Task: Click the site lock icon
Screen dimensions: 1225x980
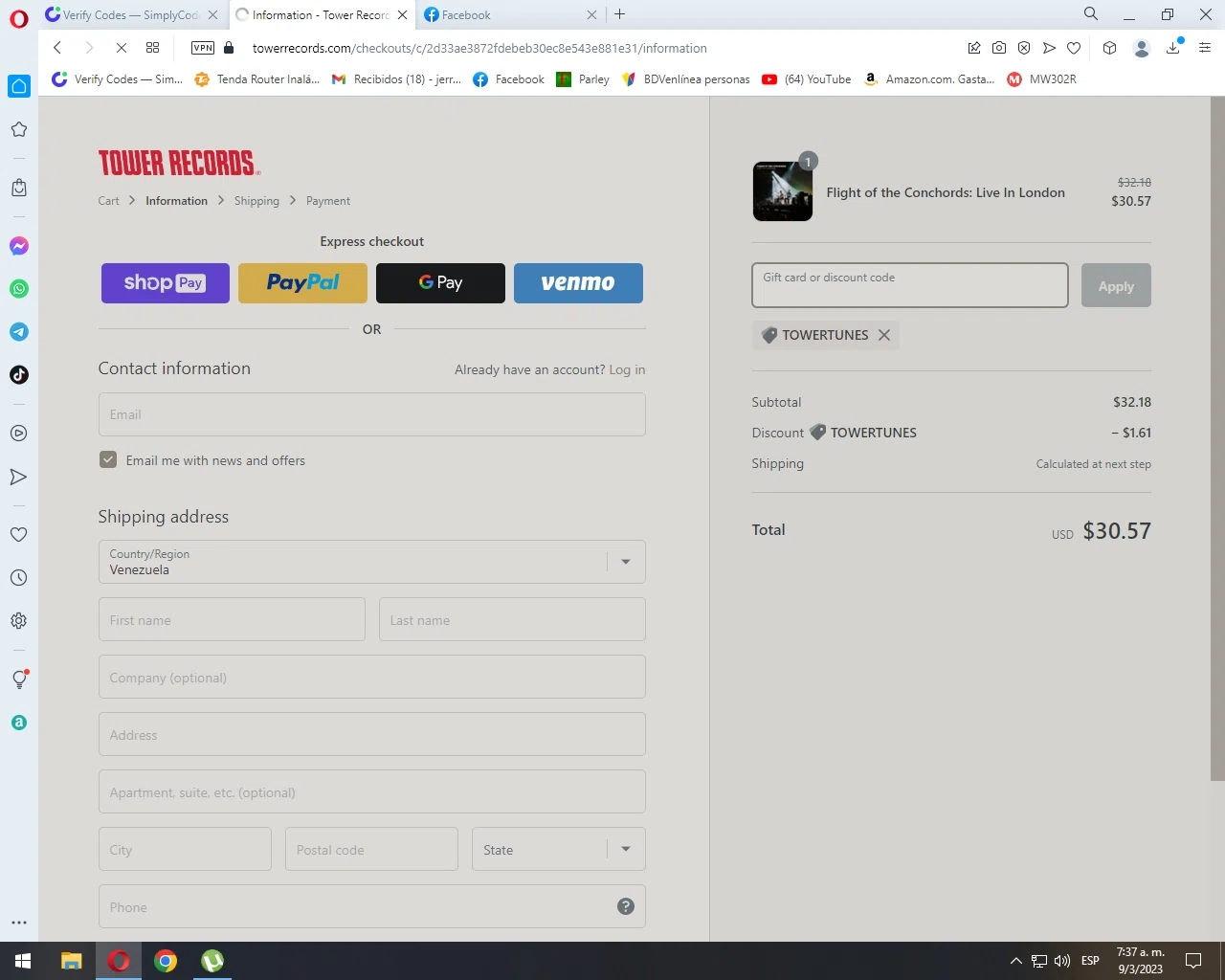Action: click(x=229, y=48)
